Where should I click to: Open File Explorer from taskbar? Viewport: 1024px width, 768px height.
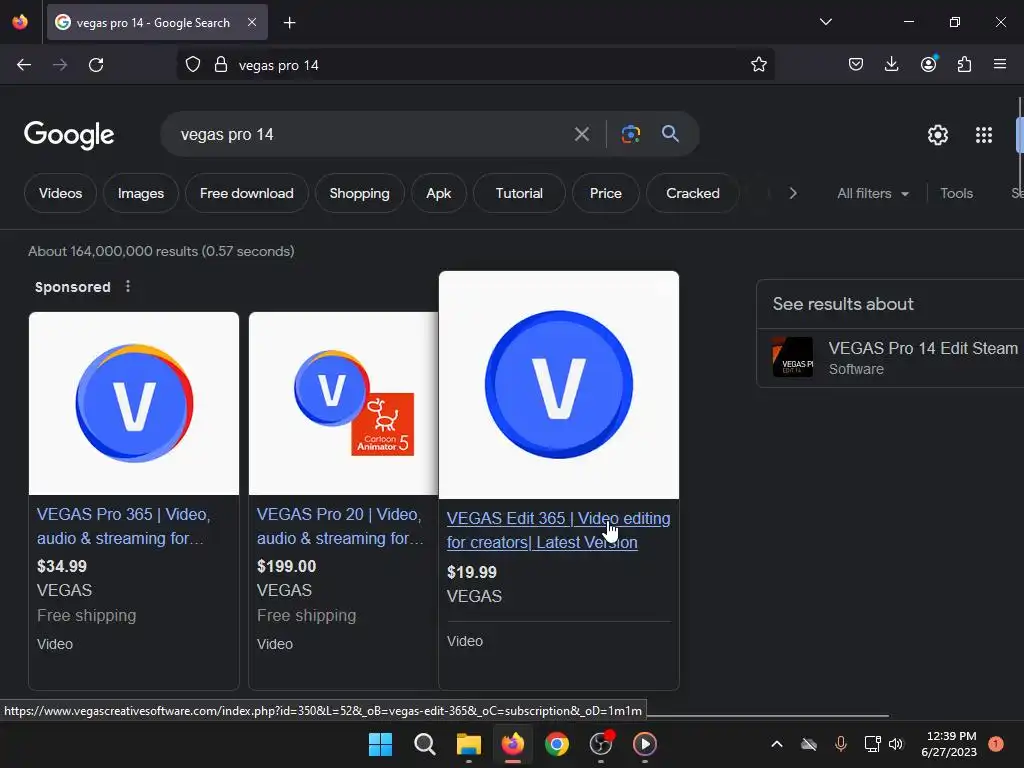[x=468, y=744]
